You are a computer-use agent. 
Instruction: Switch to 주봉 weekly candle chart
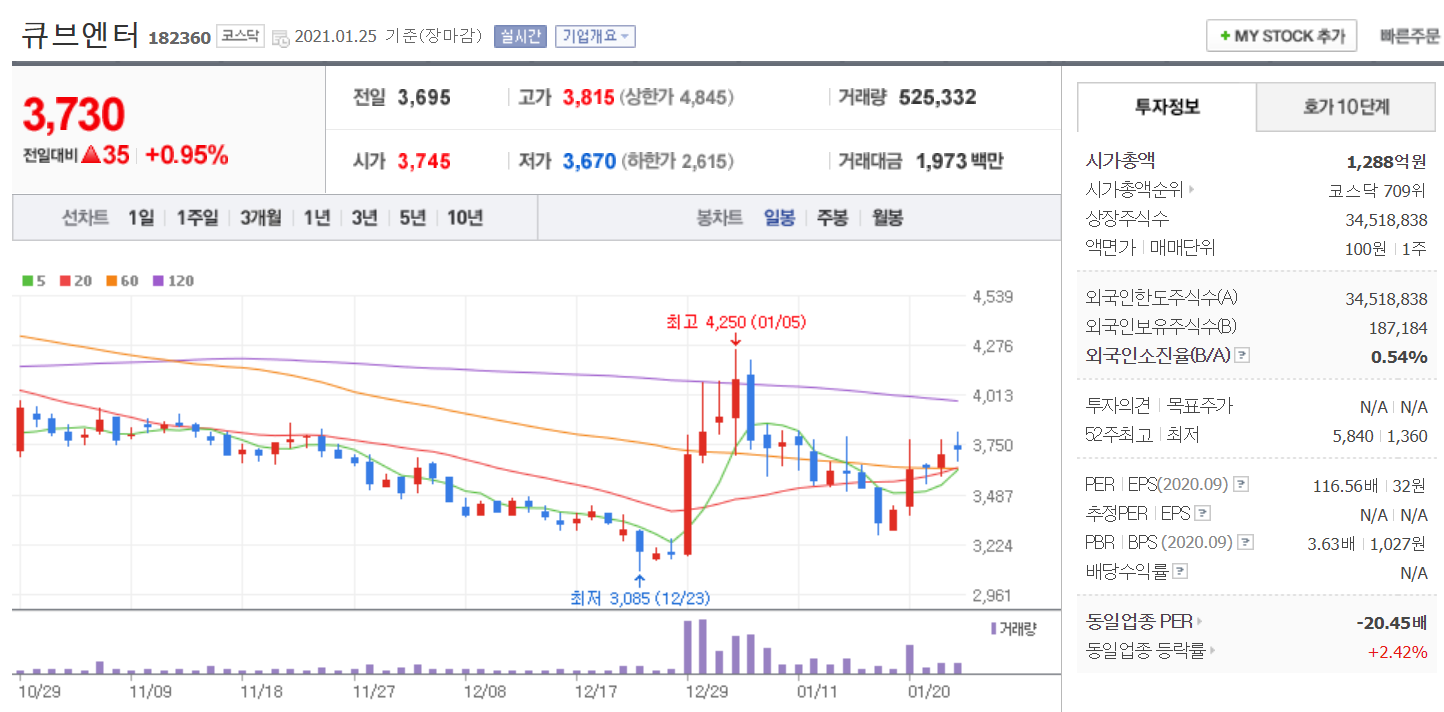coord(832,218)
